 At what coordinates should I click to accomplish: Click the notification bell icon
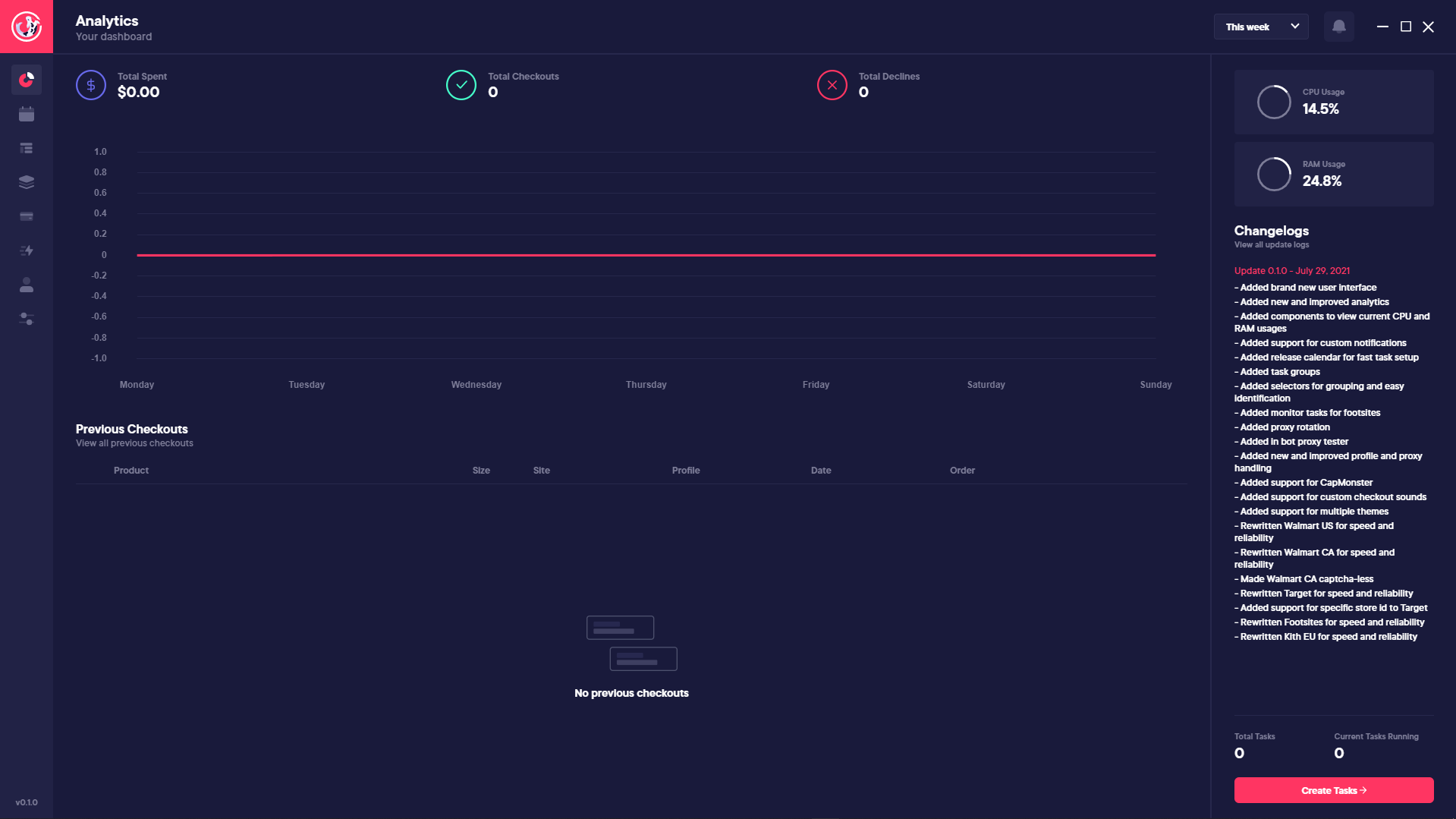pyautogui.click(x=1338, y=27)
